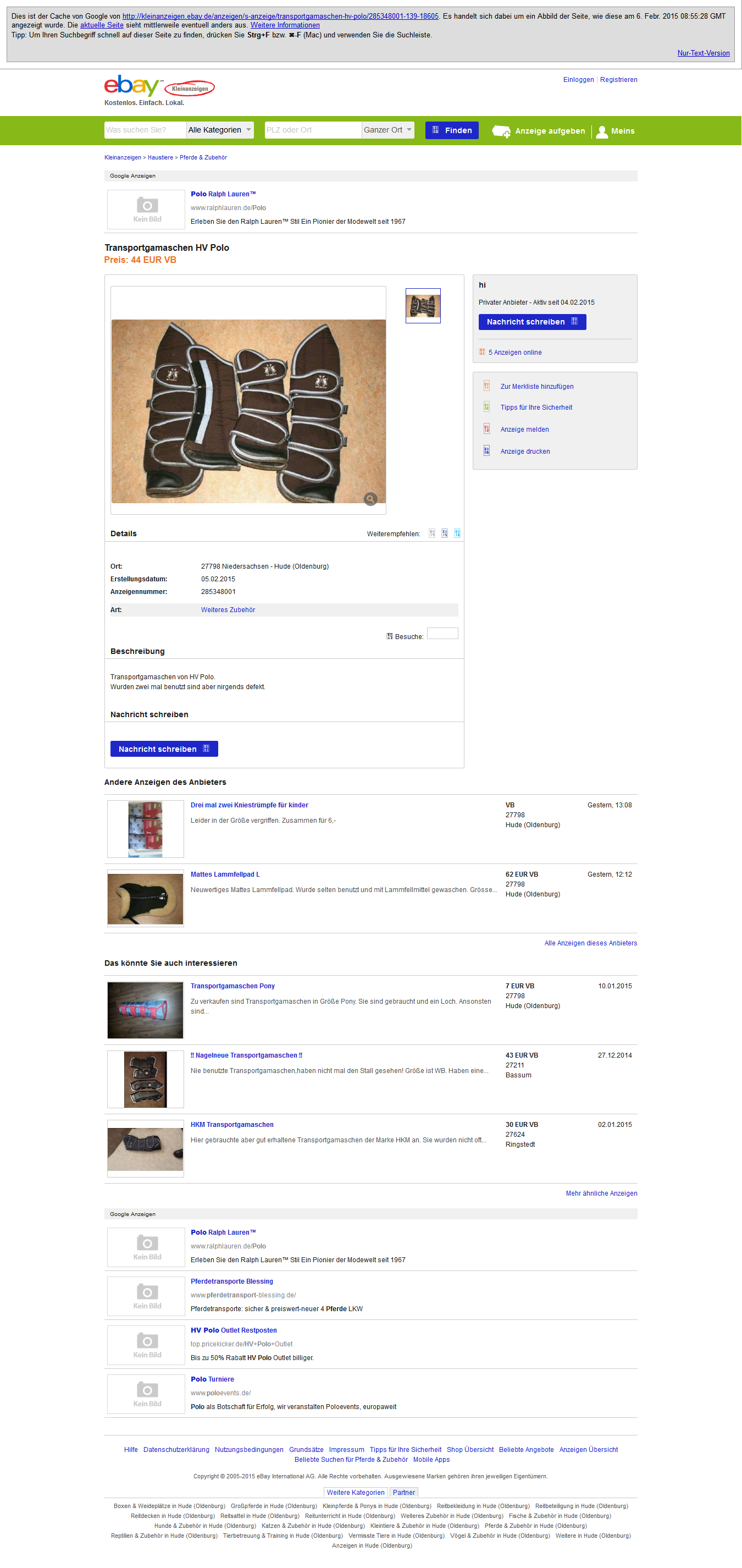Click first Weiterempfehlen share icon
Viewport: 742px width, 1568px height.
tap(432, 534)
